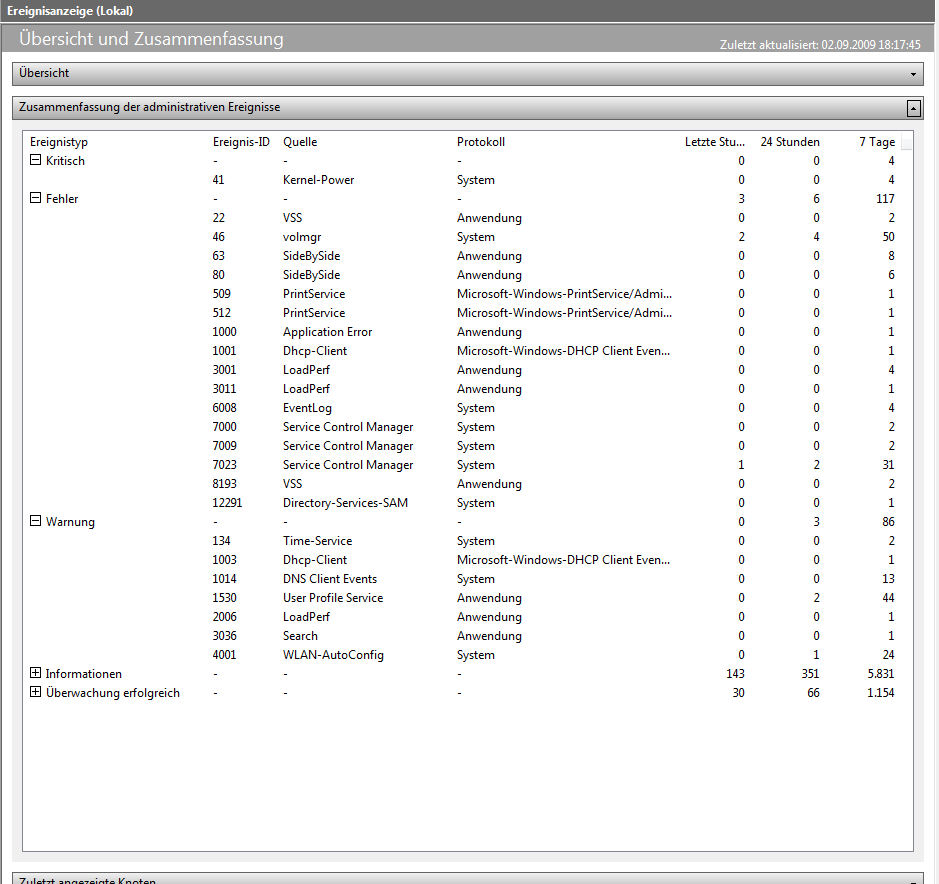The height and width of the screenshot is (884, 939).
Task: Click the Überwachung erfolgreich row label
Action: [x=113, y=693]
